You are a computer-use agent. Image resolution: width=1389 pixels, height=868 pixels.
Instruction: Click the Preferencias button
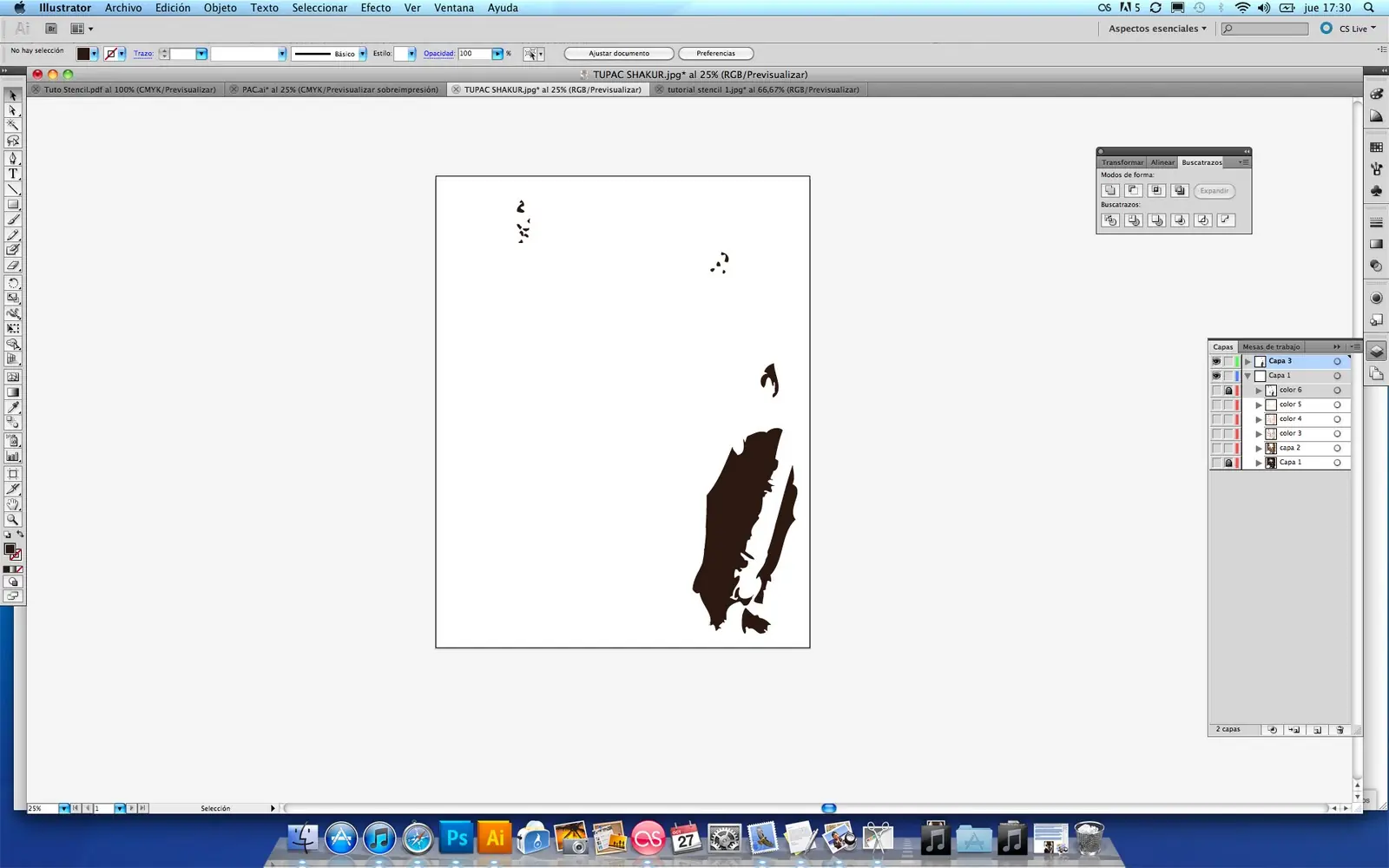715,54
